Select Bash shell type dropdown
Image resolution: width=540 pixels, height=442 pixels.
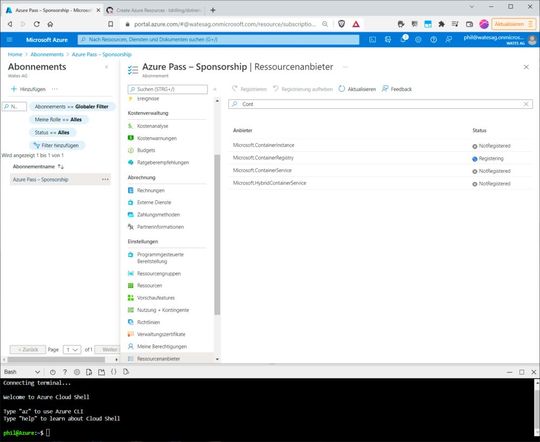pyautogui.click(x=22, y=372)
